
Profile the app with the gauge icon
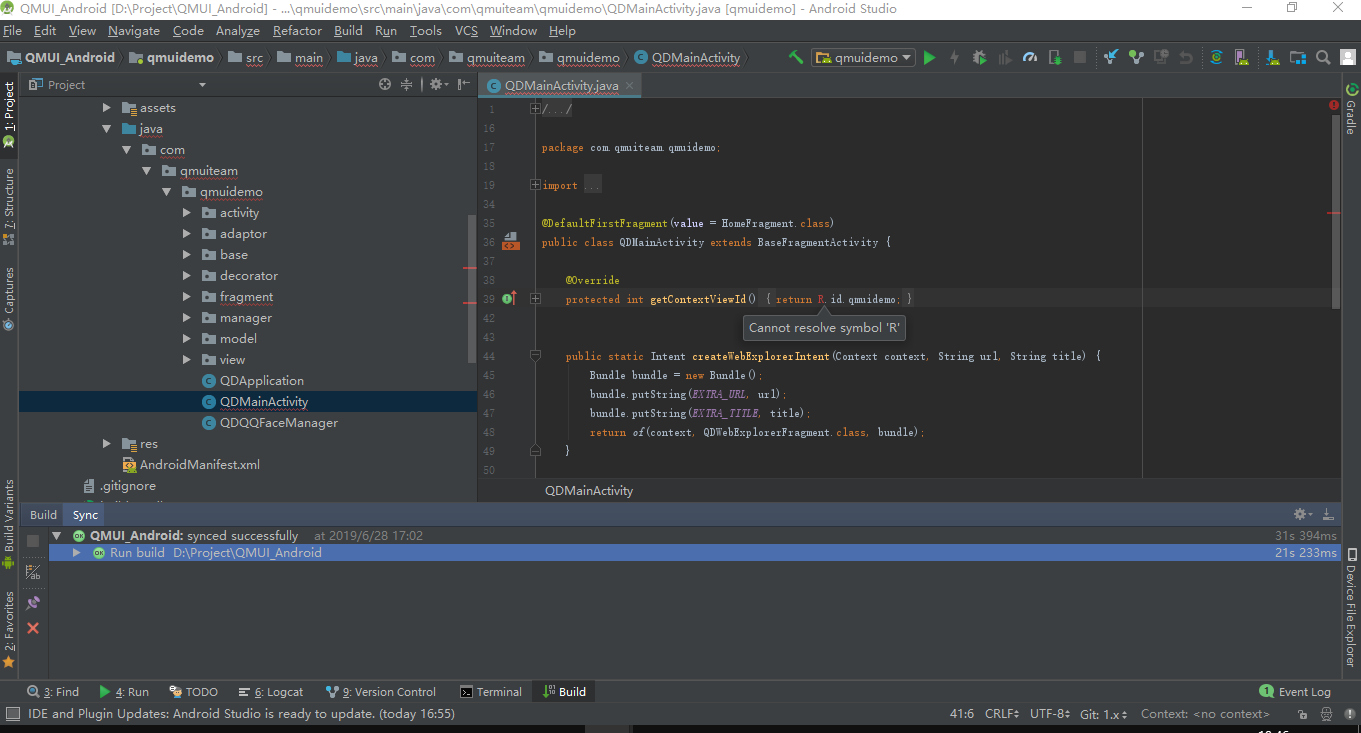pyautogui.click(x=1029, y=57)
